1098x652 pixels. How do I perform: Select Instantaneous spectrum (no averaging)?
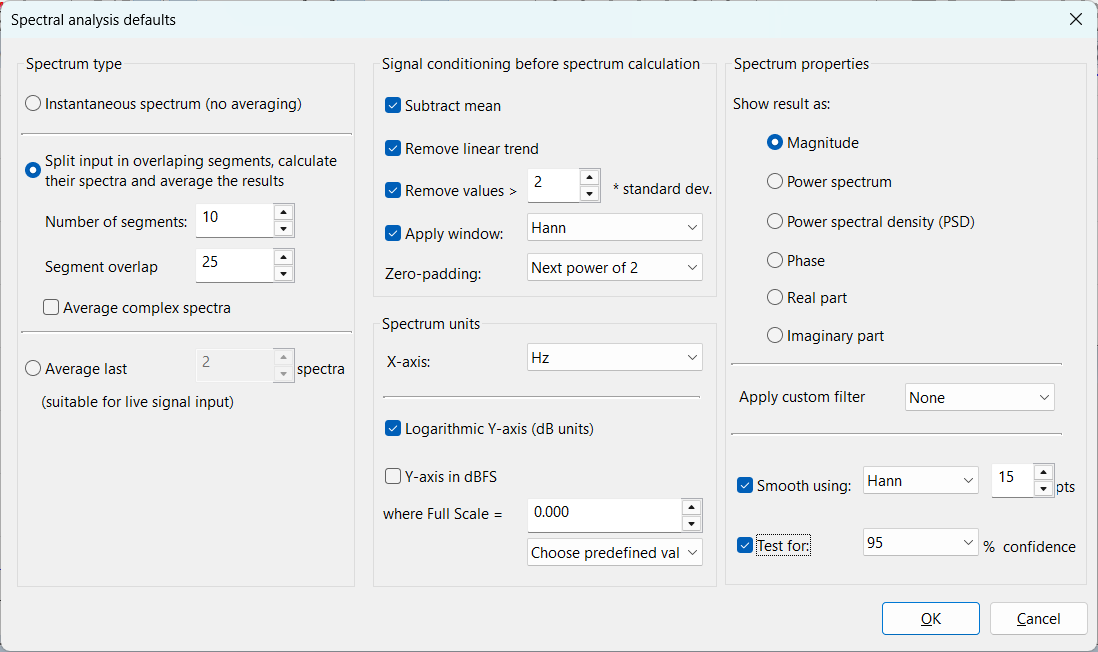[x=34, y=104]
